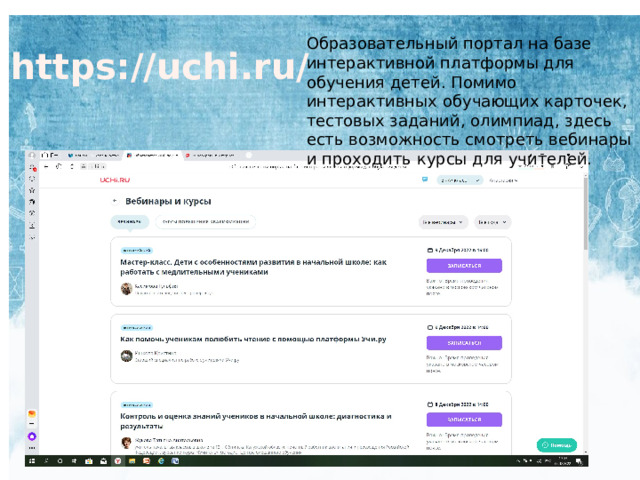Click Записаться for the reading webinar
This screenshot has width=640, height=480.
click(x=464, y=343)
